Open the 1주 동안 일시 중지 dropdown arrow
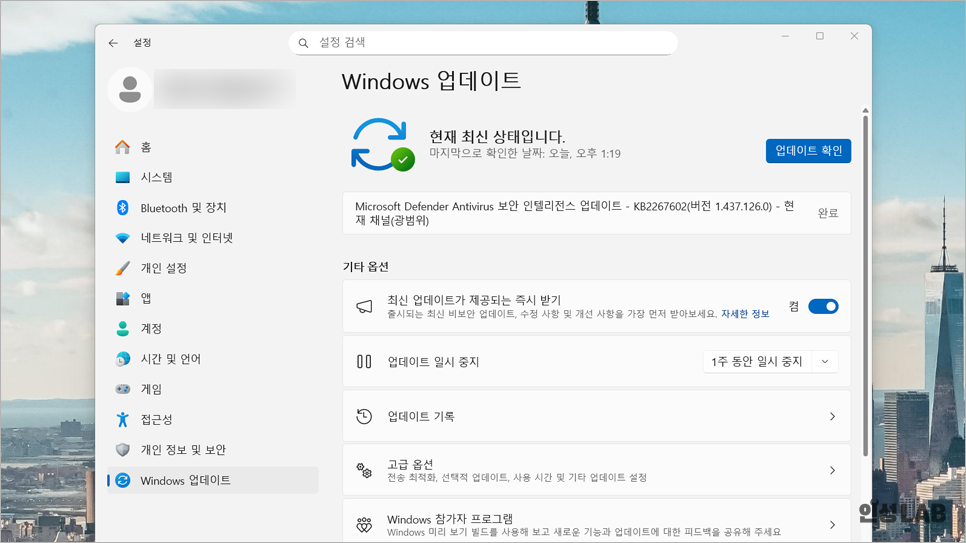 tap(825, 362)
